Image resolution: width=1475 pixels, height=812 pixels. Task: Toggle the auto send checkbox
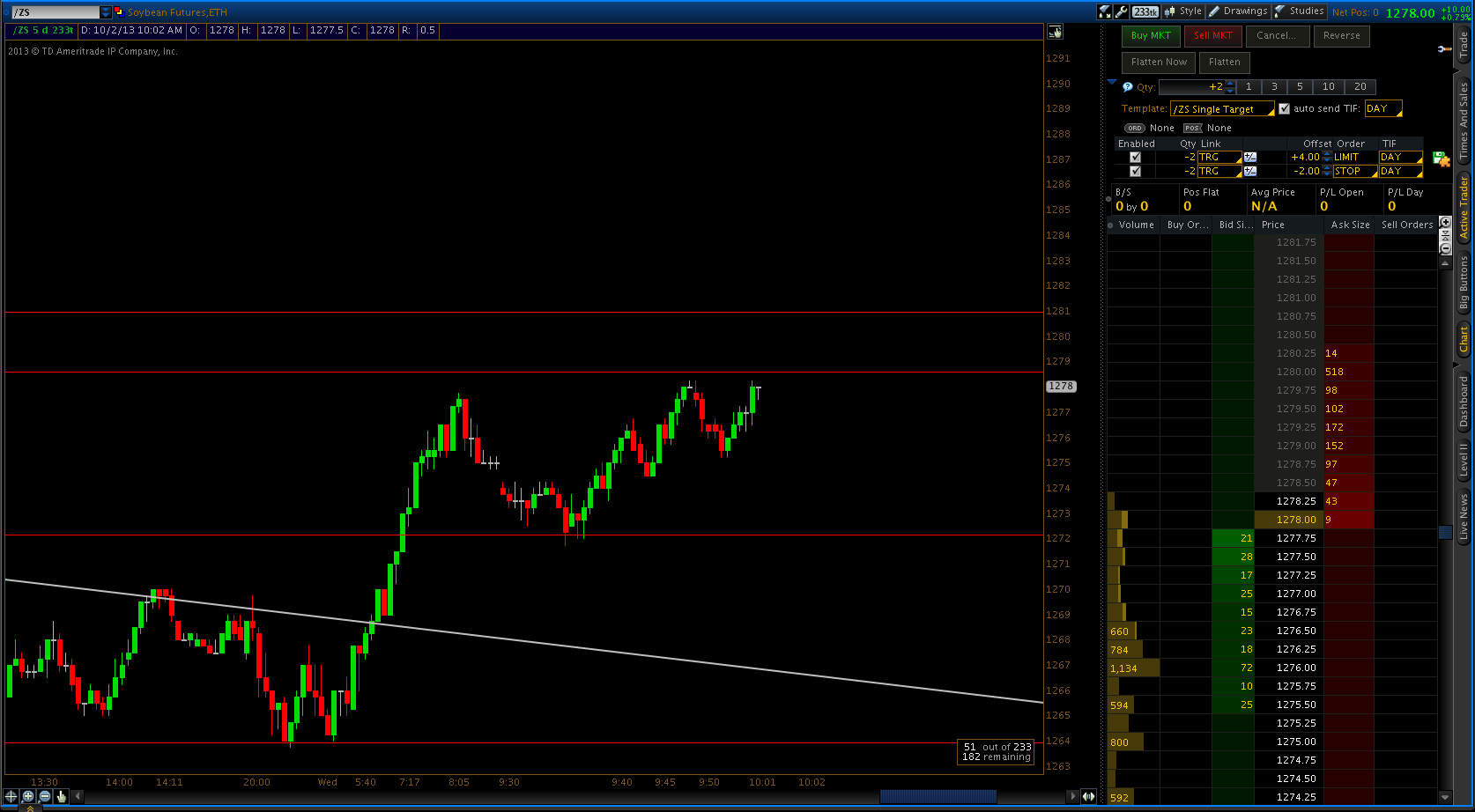pyautogui.click(x=1284, y=109)
